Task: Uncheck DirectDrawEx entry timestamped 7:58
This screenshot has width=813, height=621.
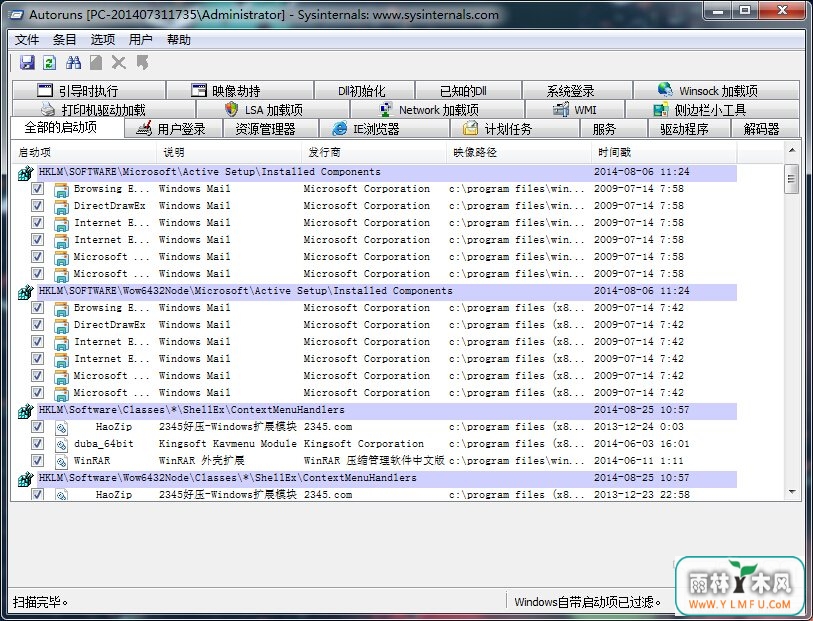Action: (37, 205)
